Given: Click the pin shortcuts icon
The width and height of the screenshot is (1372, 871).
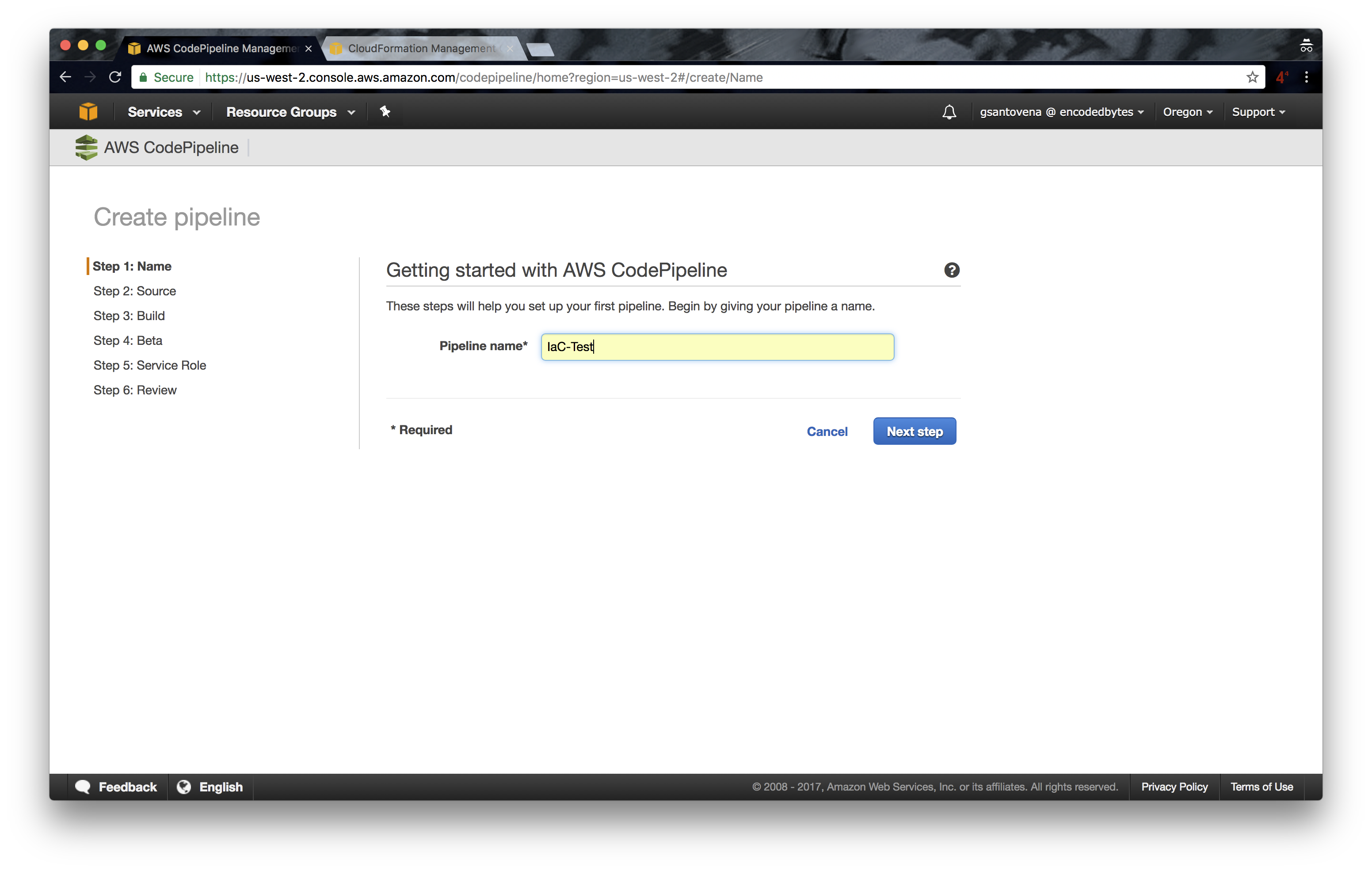Looking at the screenshot, I should [x=385, y=112].
